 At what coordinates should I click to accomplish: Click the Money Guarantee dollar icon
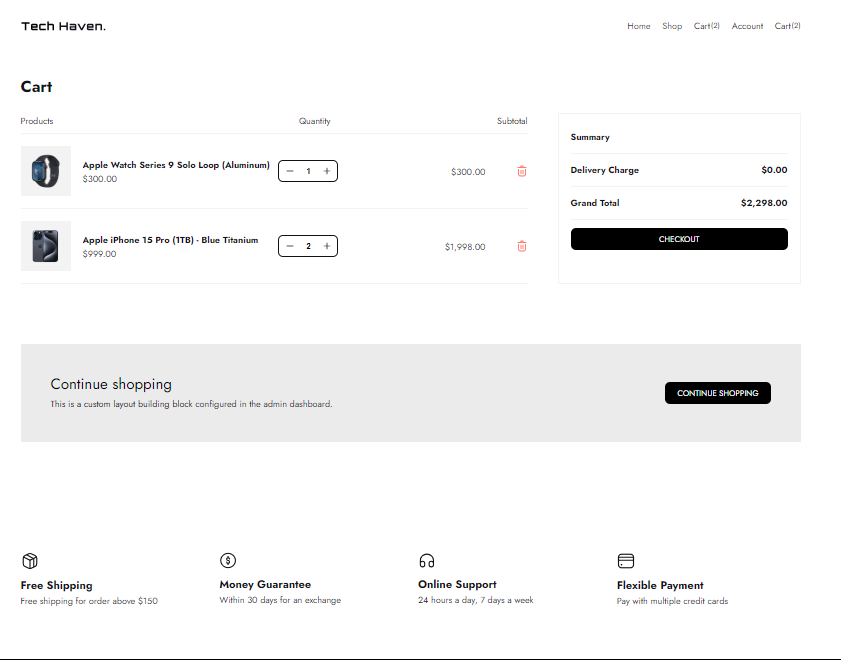228,560
